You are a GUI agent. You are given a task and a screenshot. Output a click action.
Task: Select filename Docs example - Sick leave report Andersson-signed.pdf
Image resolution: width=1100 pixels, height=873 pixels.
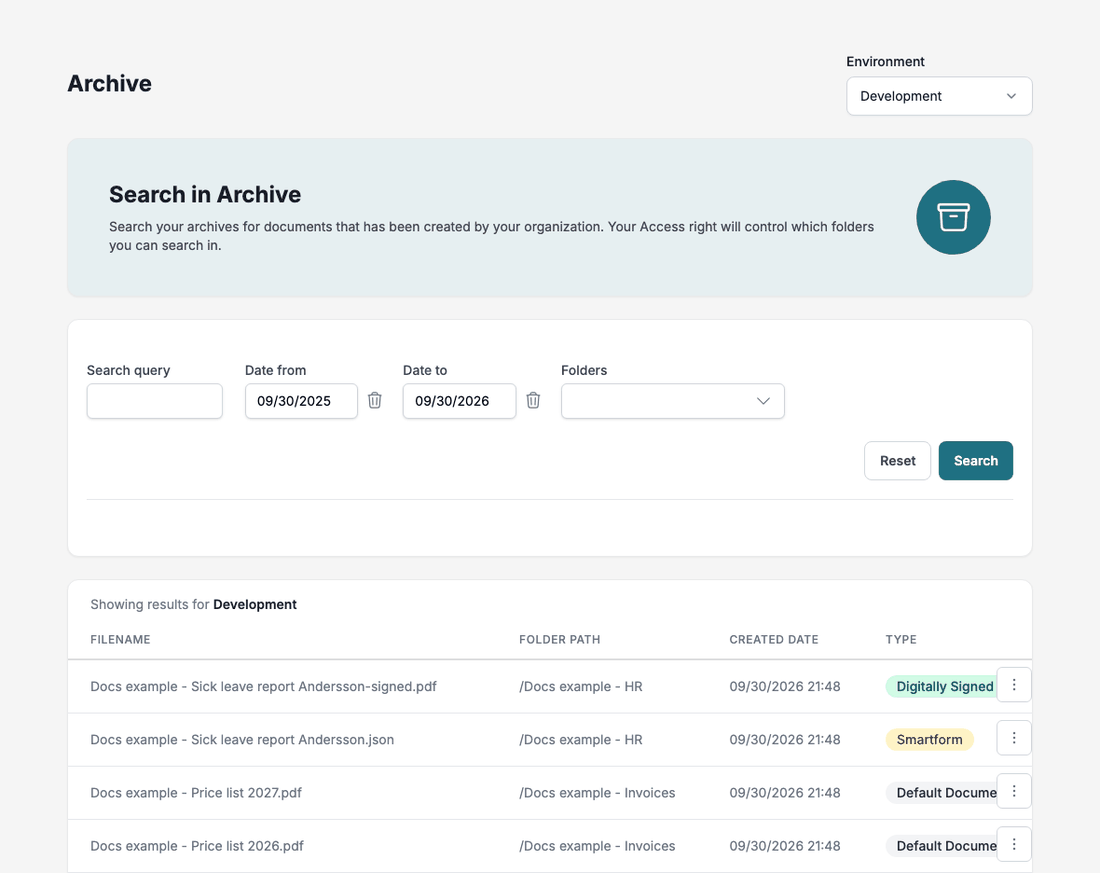point(263,686)
